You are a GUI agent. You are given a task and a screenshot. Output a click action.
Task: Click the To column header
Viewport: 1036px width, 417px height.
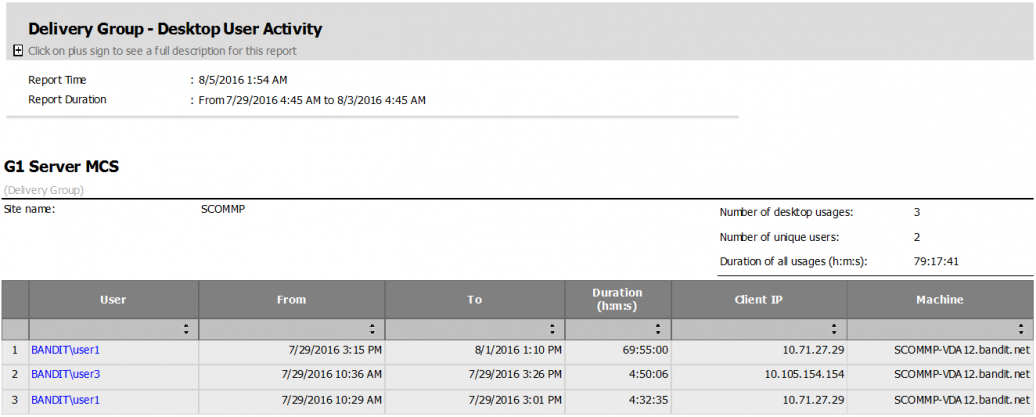tap(474, 299)
